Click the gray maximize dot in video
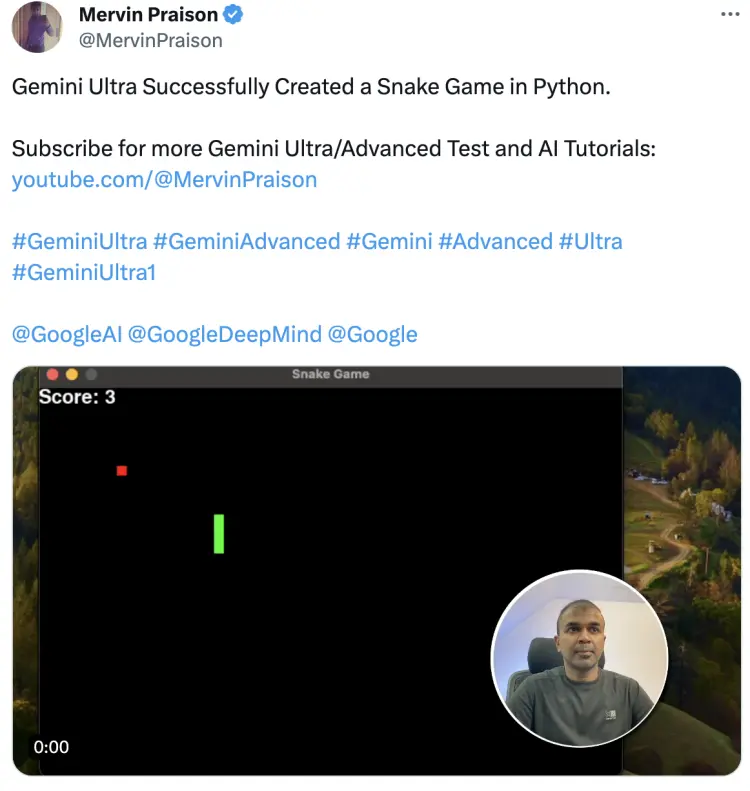The height and width of the screenshot is (791, 750). point(91,374)
